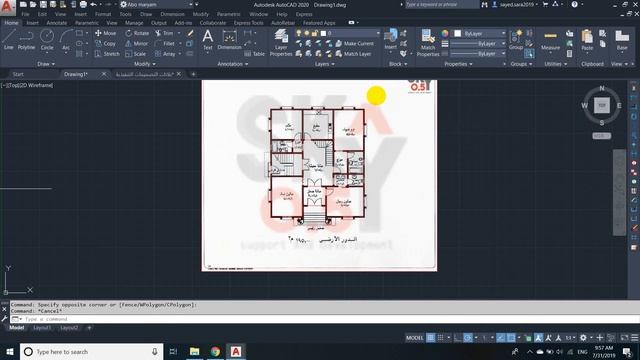Activate the Stretch tool
Viewport: 640px width, 360px height.
tap(107, 53)
